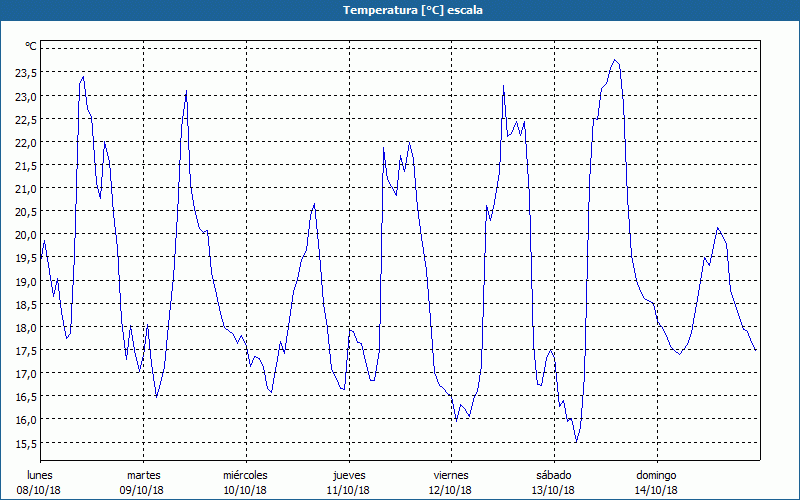This screenshot has height=500, width=800.
Task: Select the 'miércoles' day label
Action: click(x=245, y=475)
